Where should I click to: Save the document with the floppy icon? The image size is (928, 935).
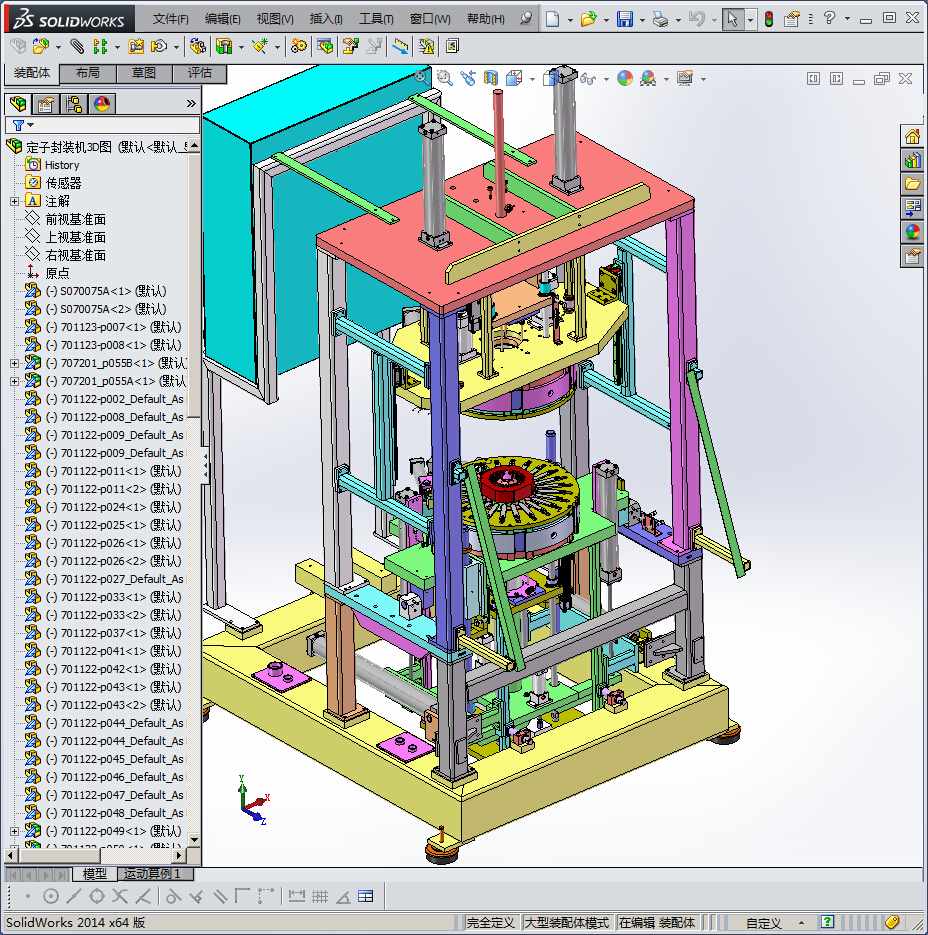(624, 19)
